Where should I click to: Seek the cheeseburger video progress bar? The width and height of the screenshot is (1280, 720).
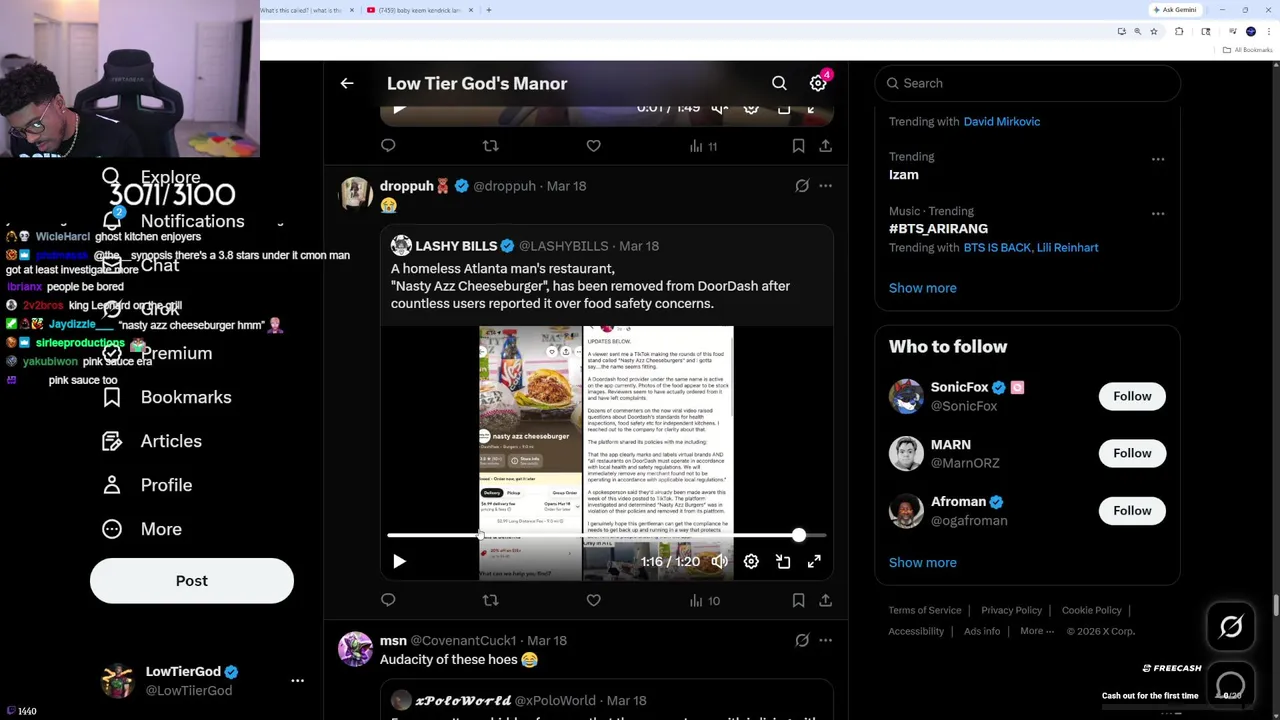pyautogui.click(x=606, y=536)
